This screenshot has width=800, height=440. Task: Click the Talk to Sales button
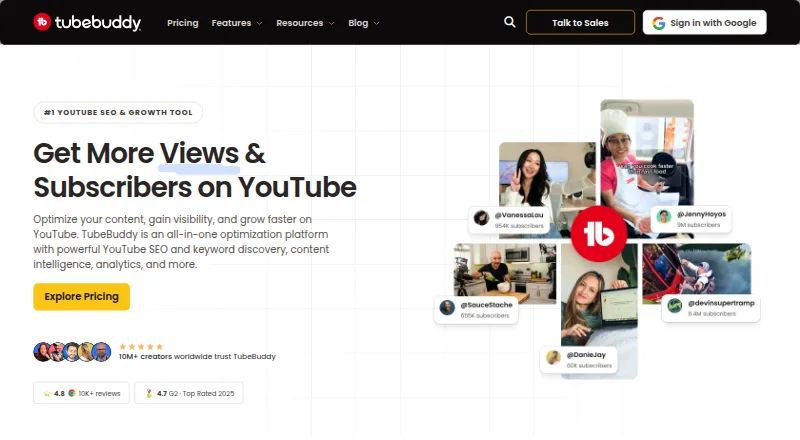click(x=580, y=22)
